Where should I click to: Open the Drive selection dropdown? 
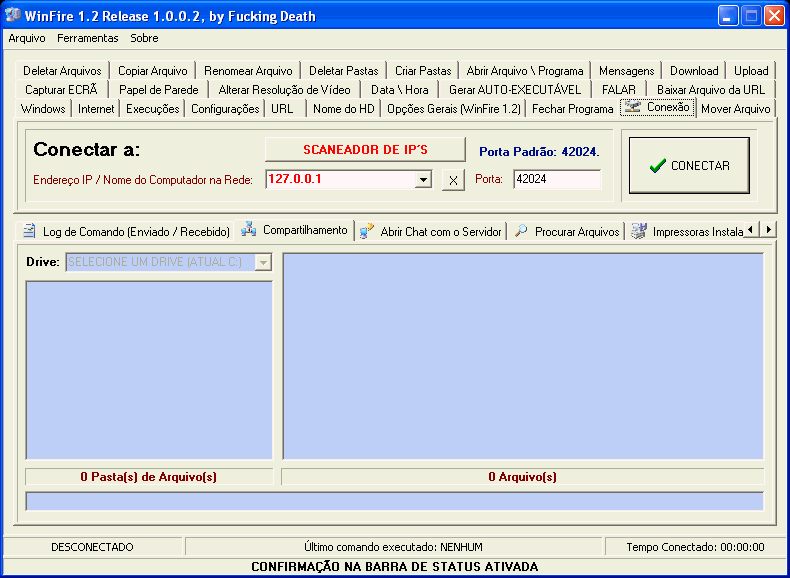[263, 262]
